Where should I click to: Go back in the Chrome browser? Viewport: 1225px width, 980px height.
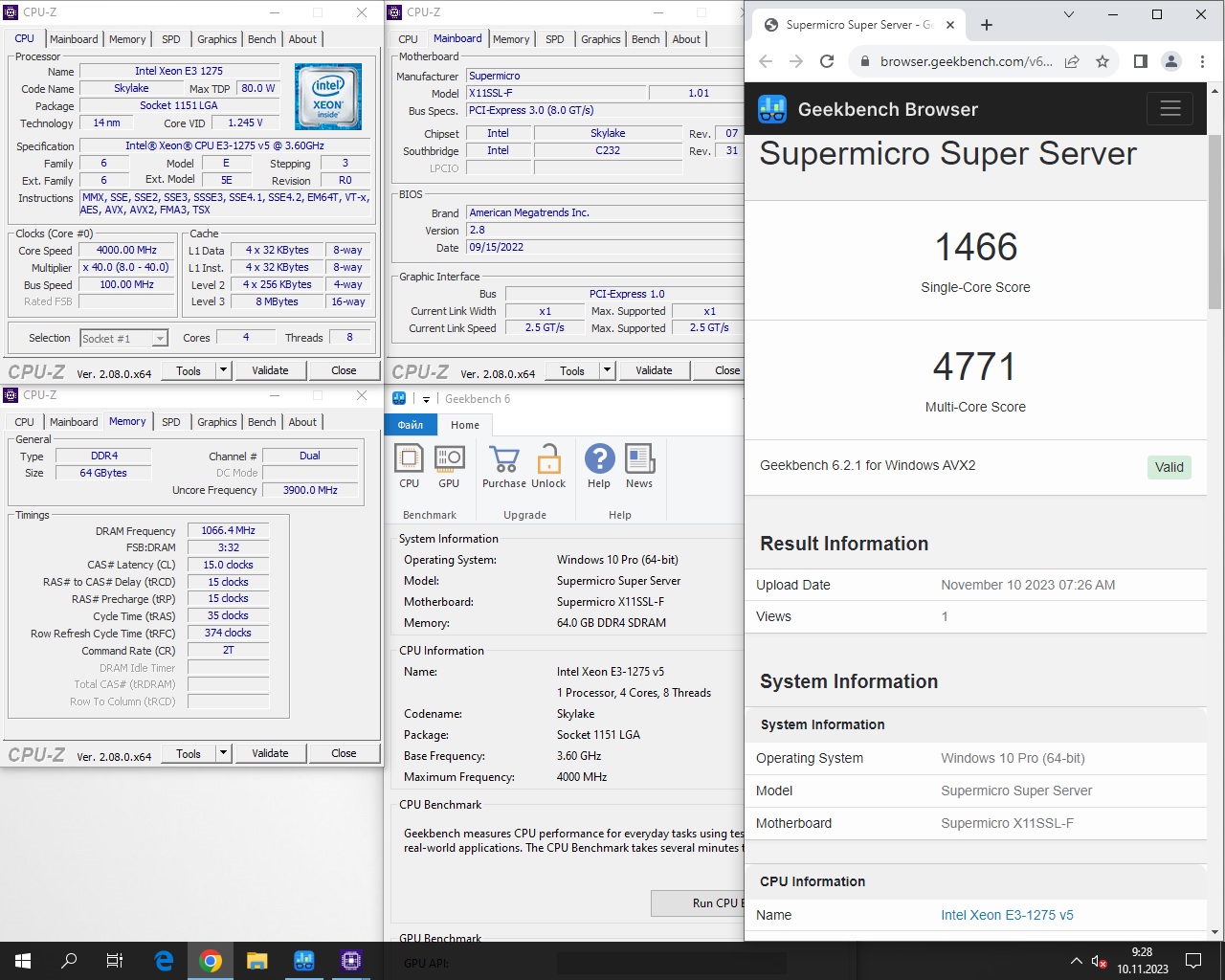coord(766,61)
